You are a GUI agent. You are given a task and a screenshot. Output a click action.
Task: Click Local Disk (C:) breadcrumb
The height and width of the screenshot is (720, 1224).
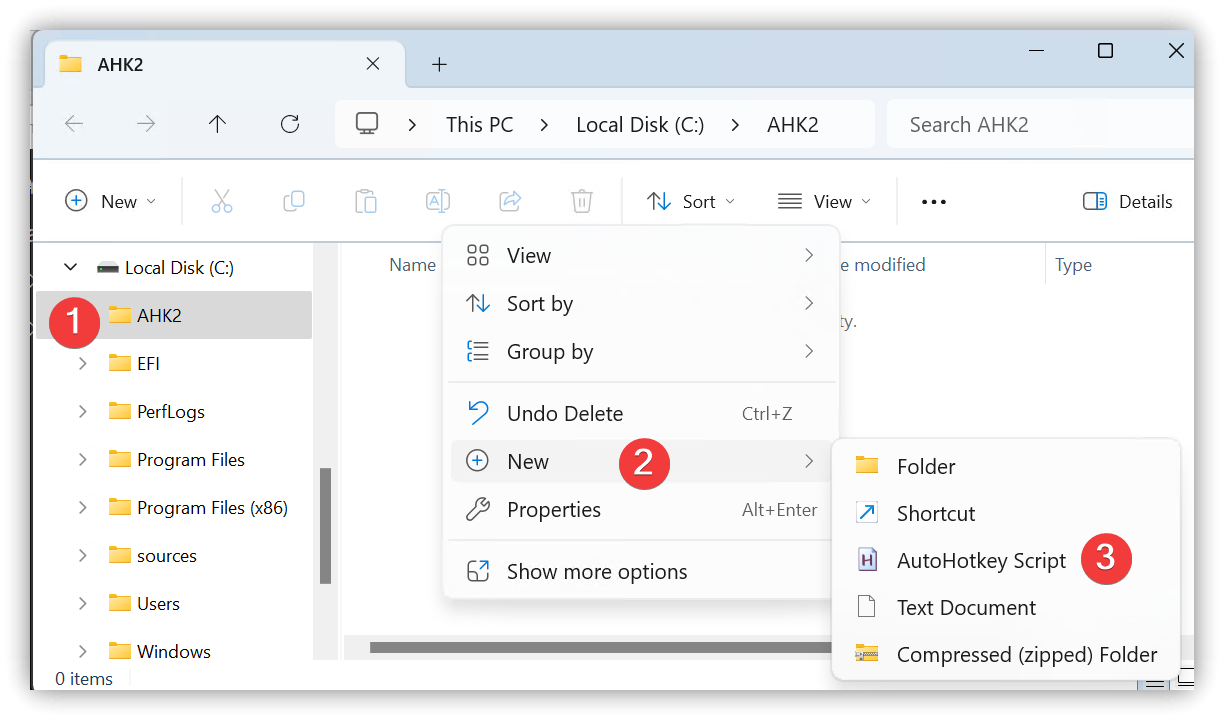[640, 125]
